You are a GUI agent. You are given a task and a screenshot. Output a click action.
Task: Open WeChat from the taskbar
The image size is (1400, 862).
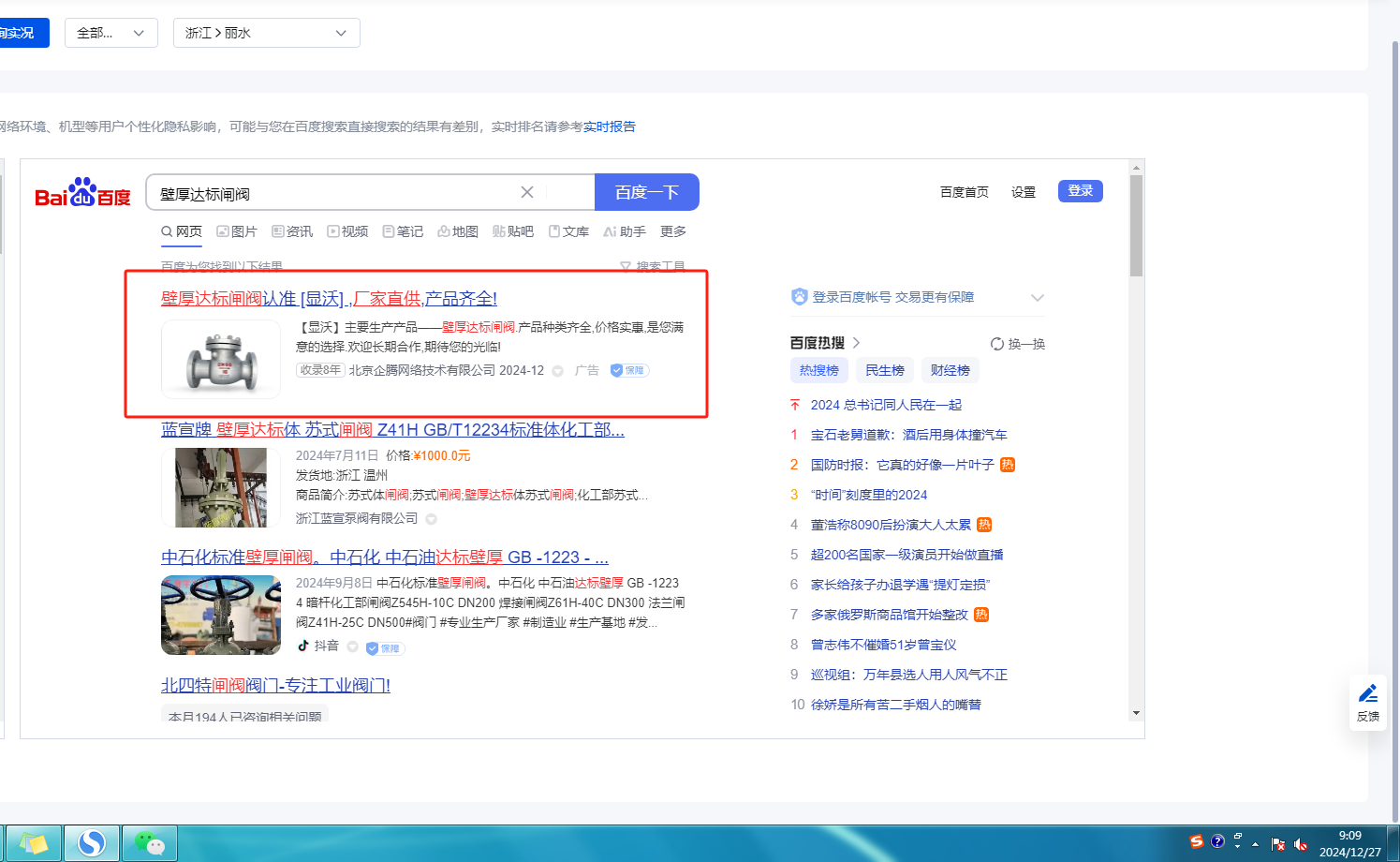coord(149,843)
